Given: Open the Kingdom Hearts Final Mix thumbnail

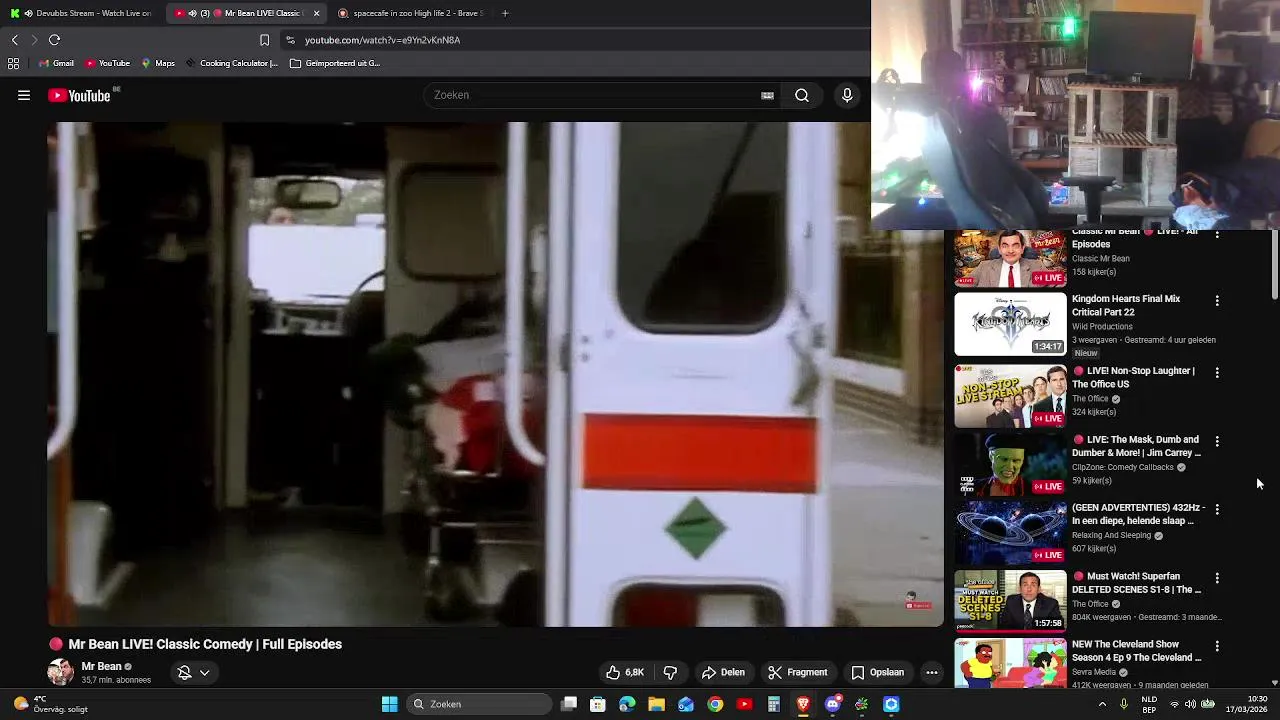Looking at the screenshot, I should click(x=1010, y=324).
